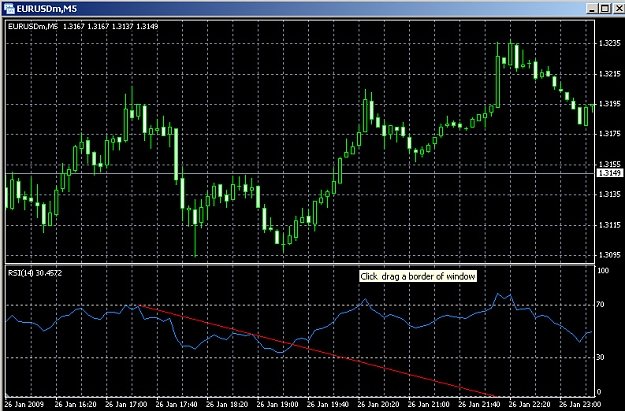Click the RSI scale value 30
This screenshot has width=625, height=411.
[x=601, y=357]
